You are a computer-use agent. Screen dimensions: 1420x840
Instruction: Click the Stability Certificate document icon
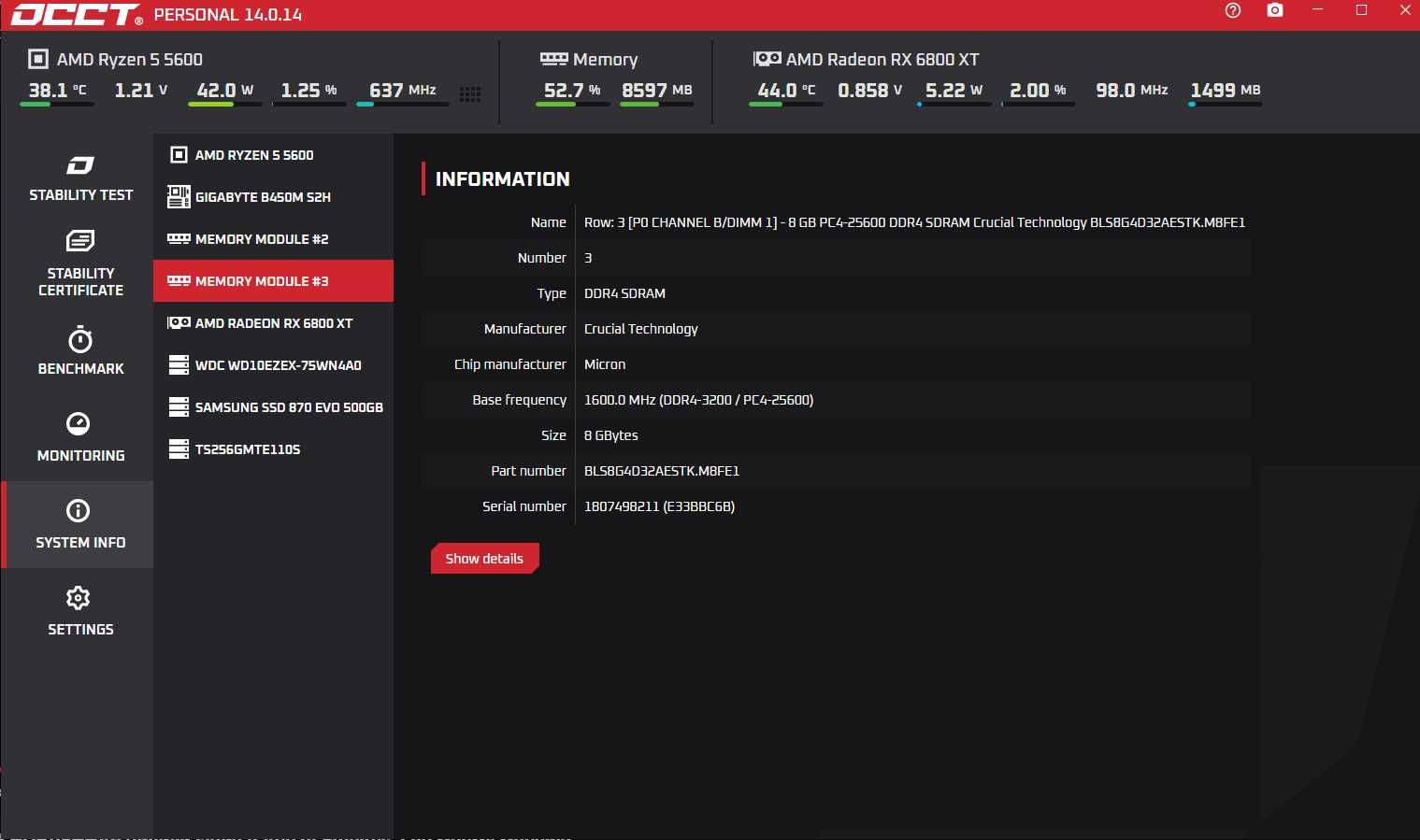(x=80, y=241)
